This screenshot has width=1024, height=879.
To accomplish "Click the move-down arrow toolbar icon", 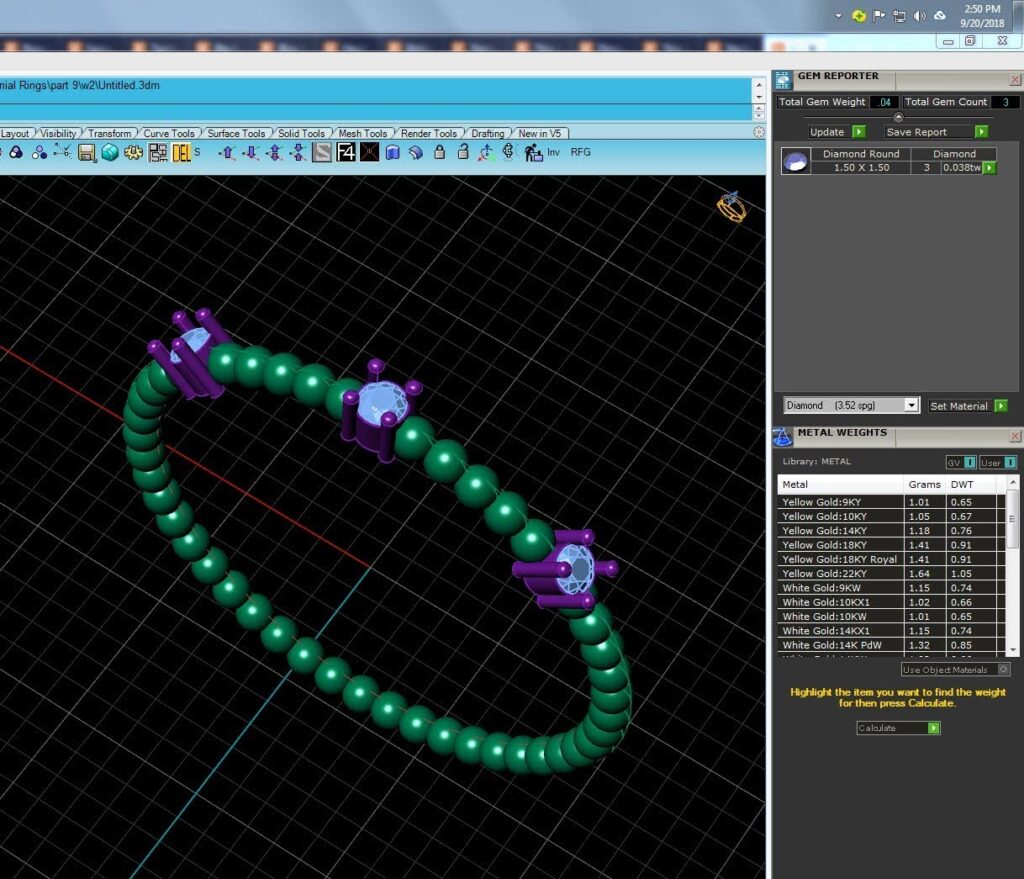I will (x=251, y=152).
